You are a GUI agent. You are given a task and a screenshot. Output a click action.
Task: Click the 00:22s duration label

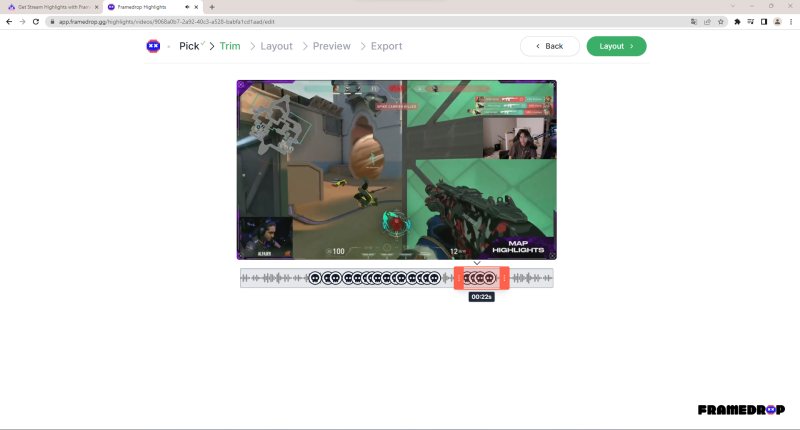coord(482,297)
